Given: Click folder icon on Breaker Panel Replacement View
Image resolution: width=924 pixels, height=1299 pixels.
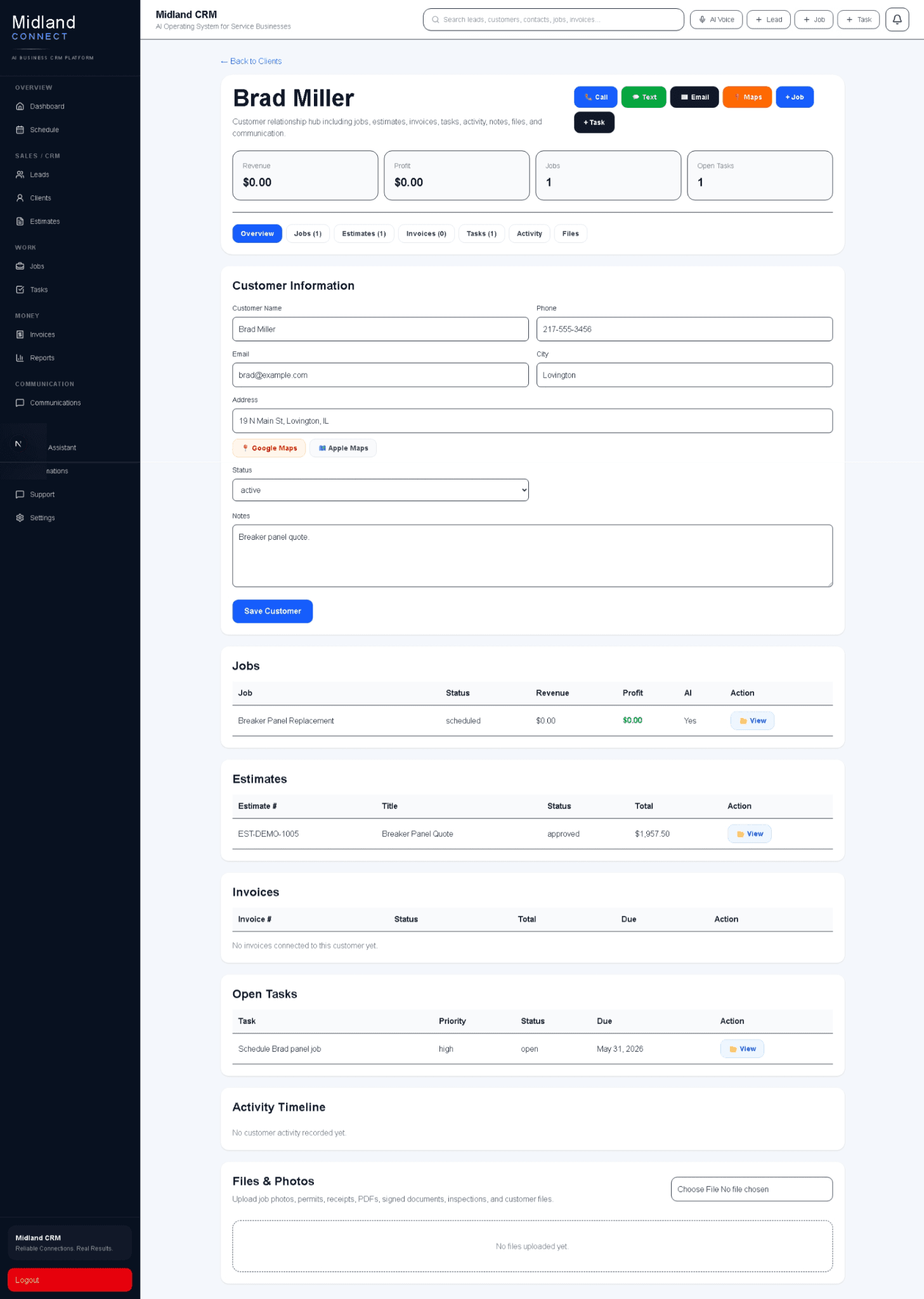Looking at the screenshot, I should [743, 721].
